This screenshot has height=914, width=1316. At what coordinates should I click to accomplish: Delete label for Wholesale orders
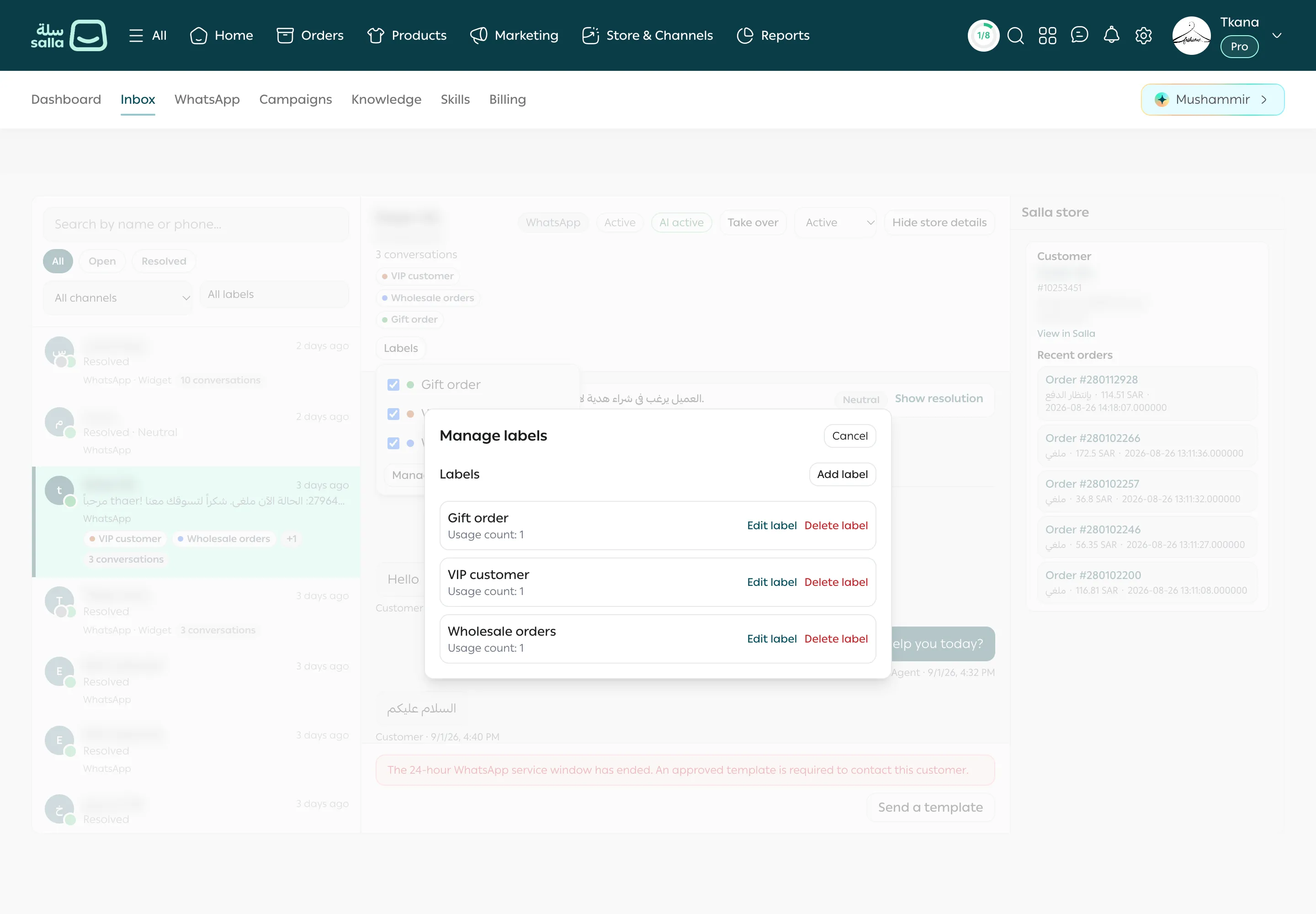836,639
